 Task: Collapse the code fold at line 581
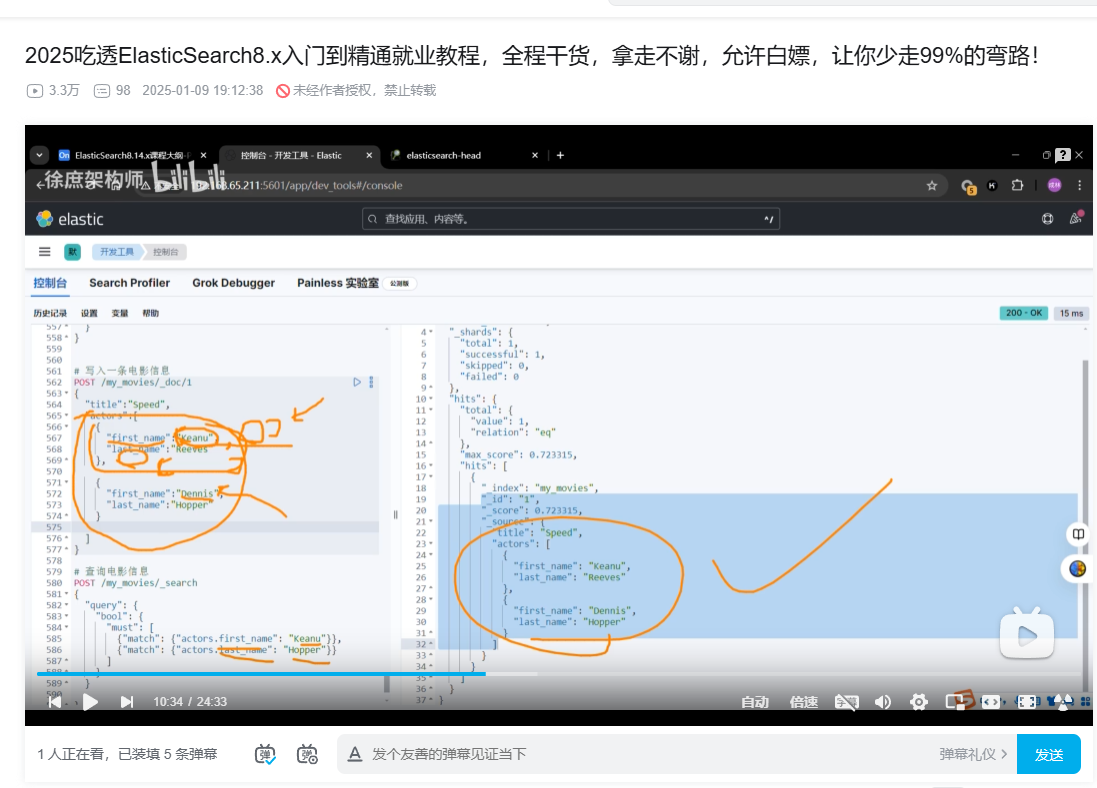[x=66, y=594]
